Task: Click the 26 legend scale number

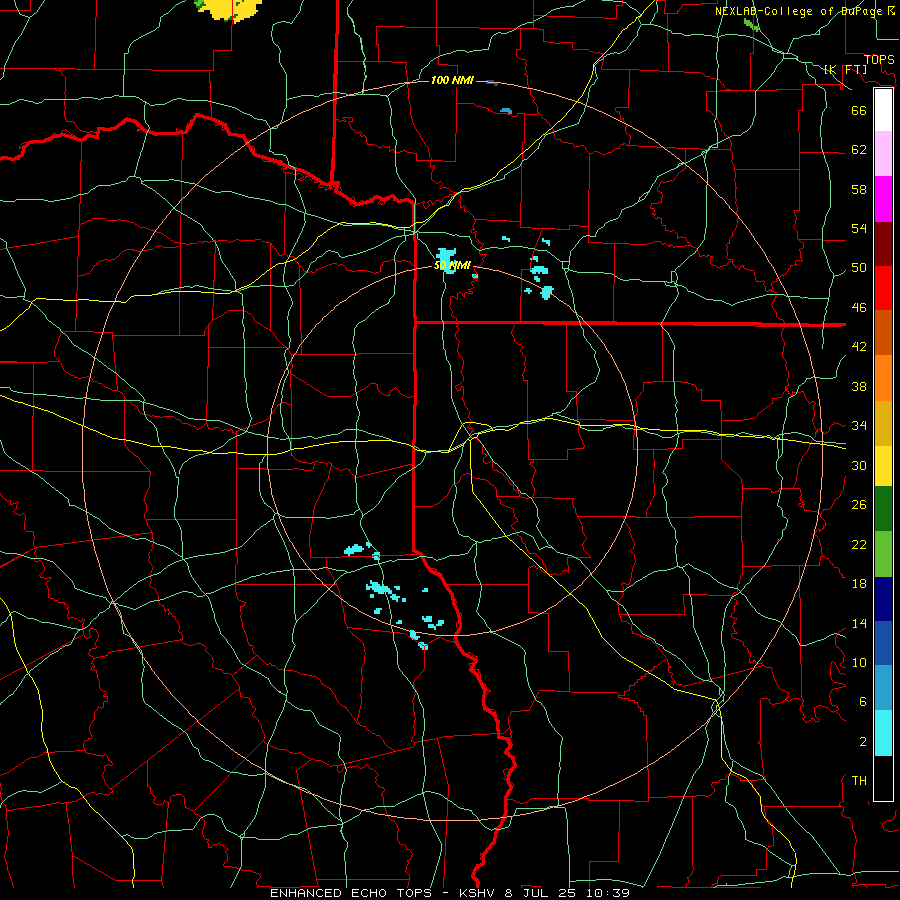Action: tap(859, 505)
